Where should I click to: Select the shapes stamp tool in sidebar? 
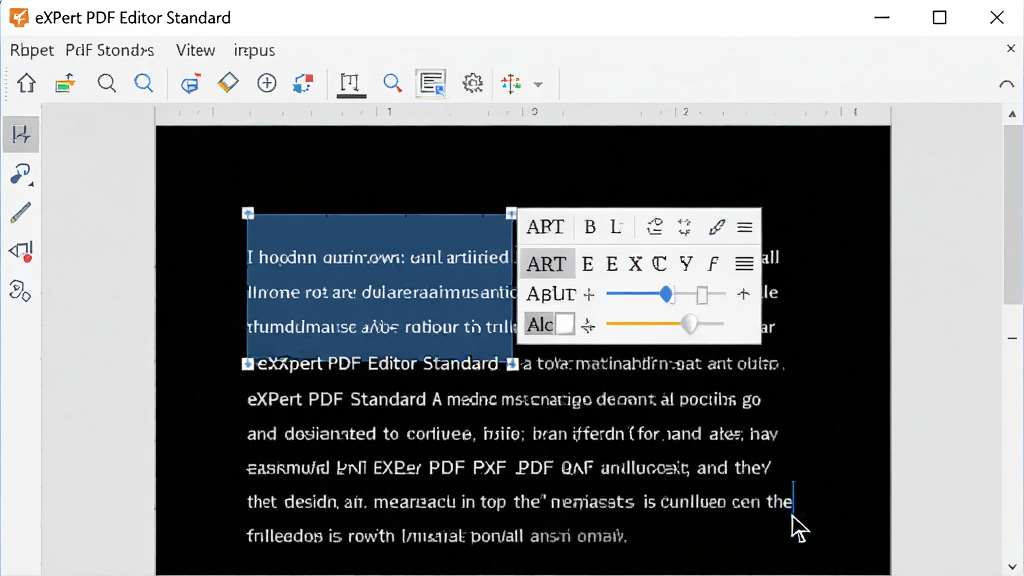(20, 291)
